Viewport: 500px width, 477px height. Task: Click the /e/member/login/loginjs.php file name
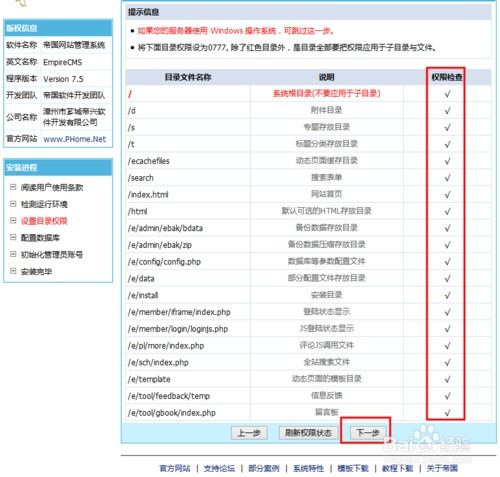click(x=178, y=329)
